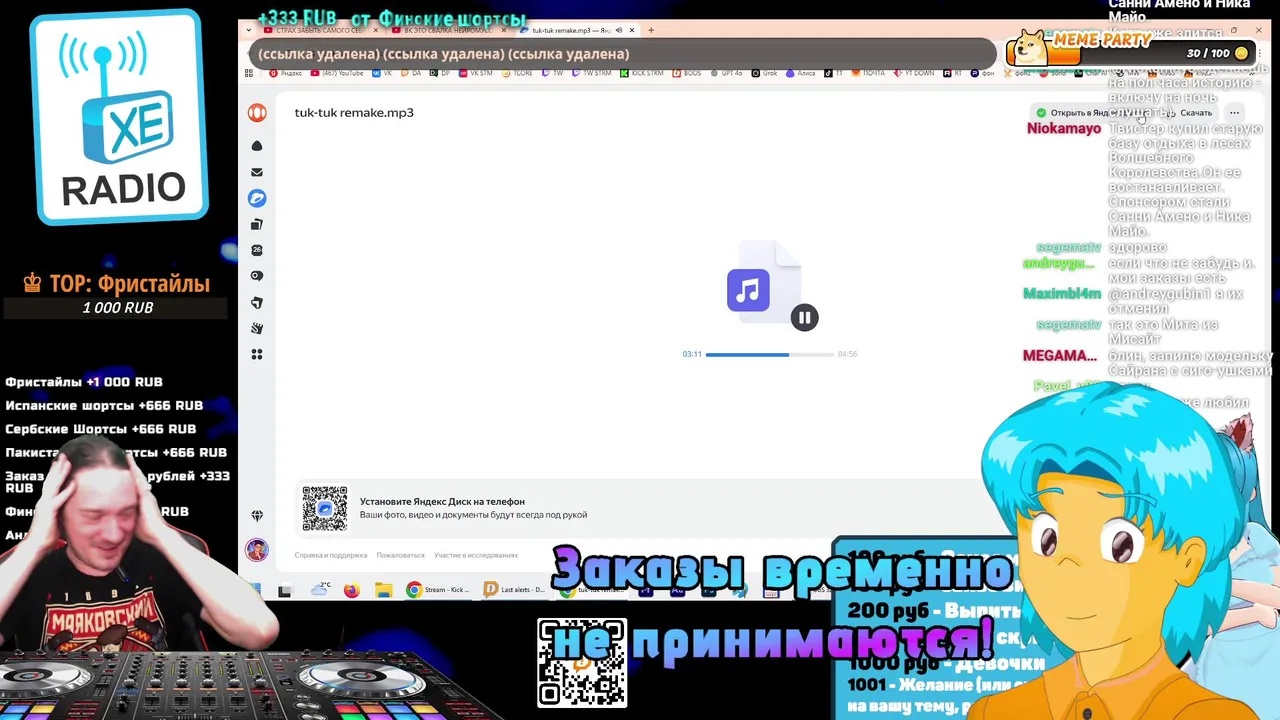Viewport: 1280px width, 720px height.
Task: Click Участие в исследованиях footer link
Action: [x=476, y=555]
